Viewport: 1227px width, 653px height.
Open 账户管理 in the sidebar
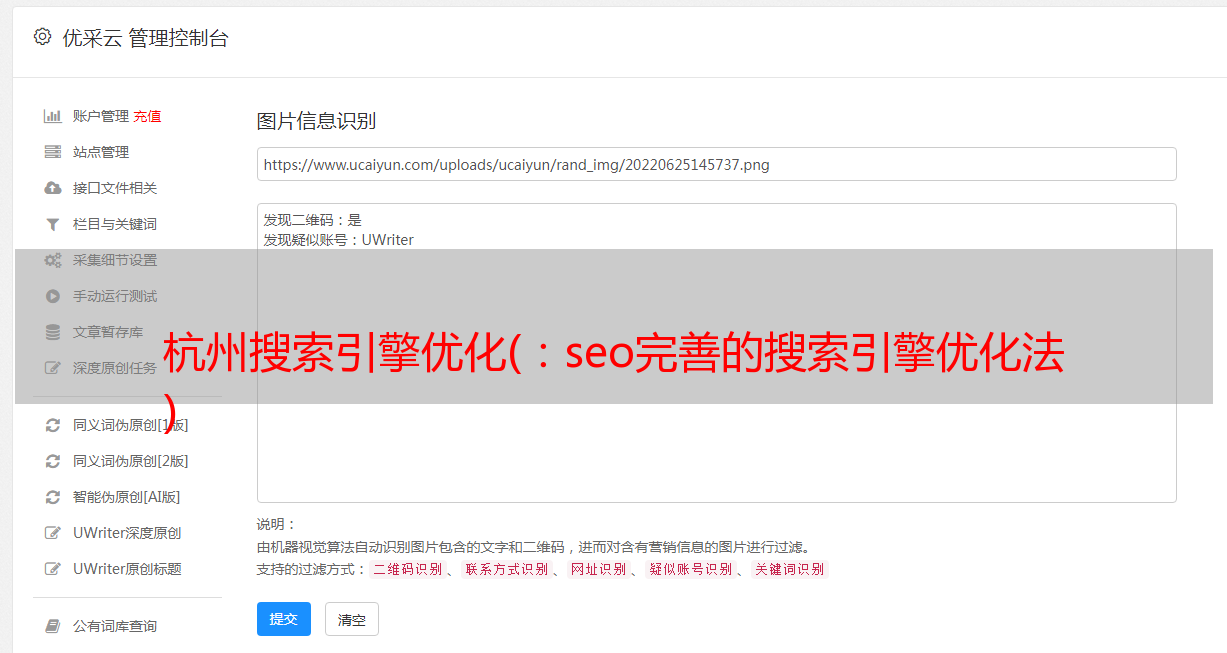pos(101,116)
